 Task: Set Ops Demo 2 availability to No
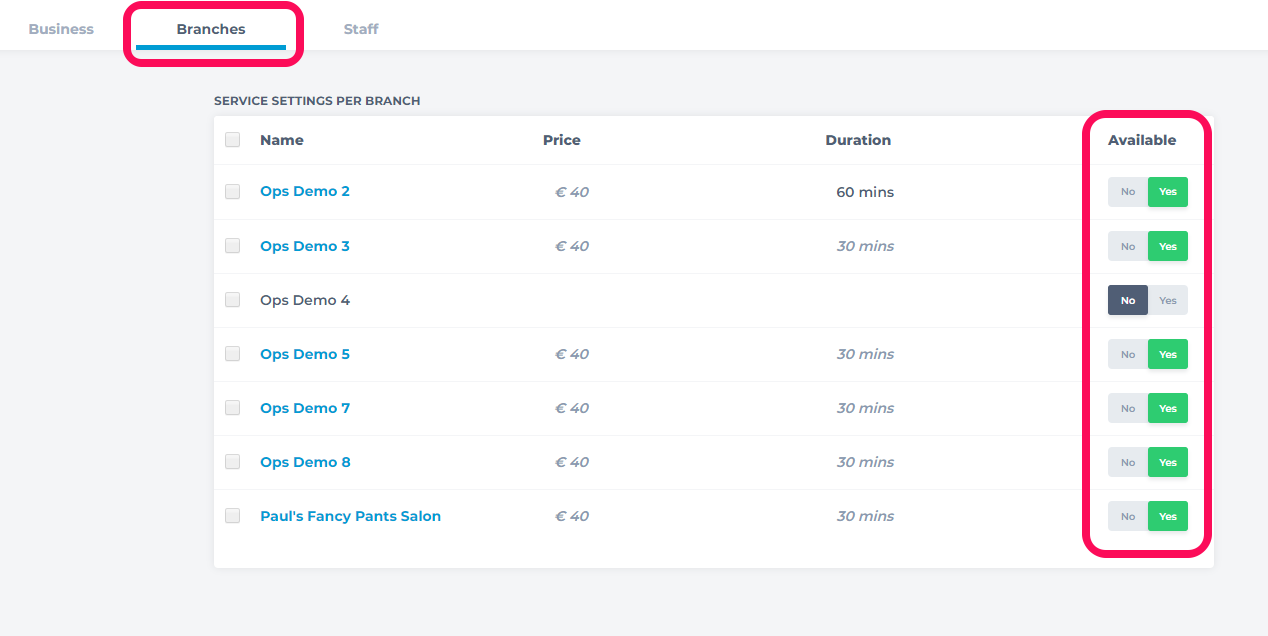[x=1128, y=192]
